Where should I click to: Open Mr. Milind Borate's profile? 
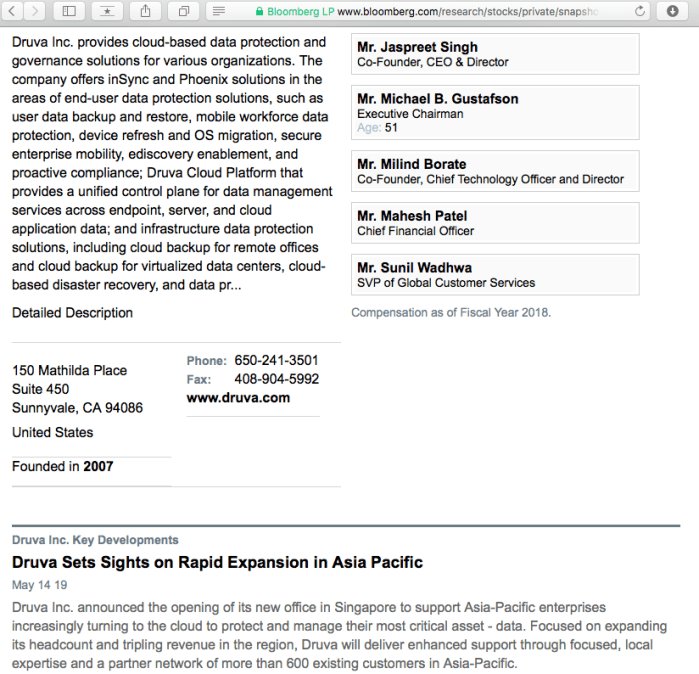point(411,164)
